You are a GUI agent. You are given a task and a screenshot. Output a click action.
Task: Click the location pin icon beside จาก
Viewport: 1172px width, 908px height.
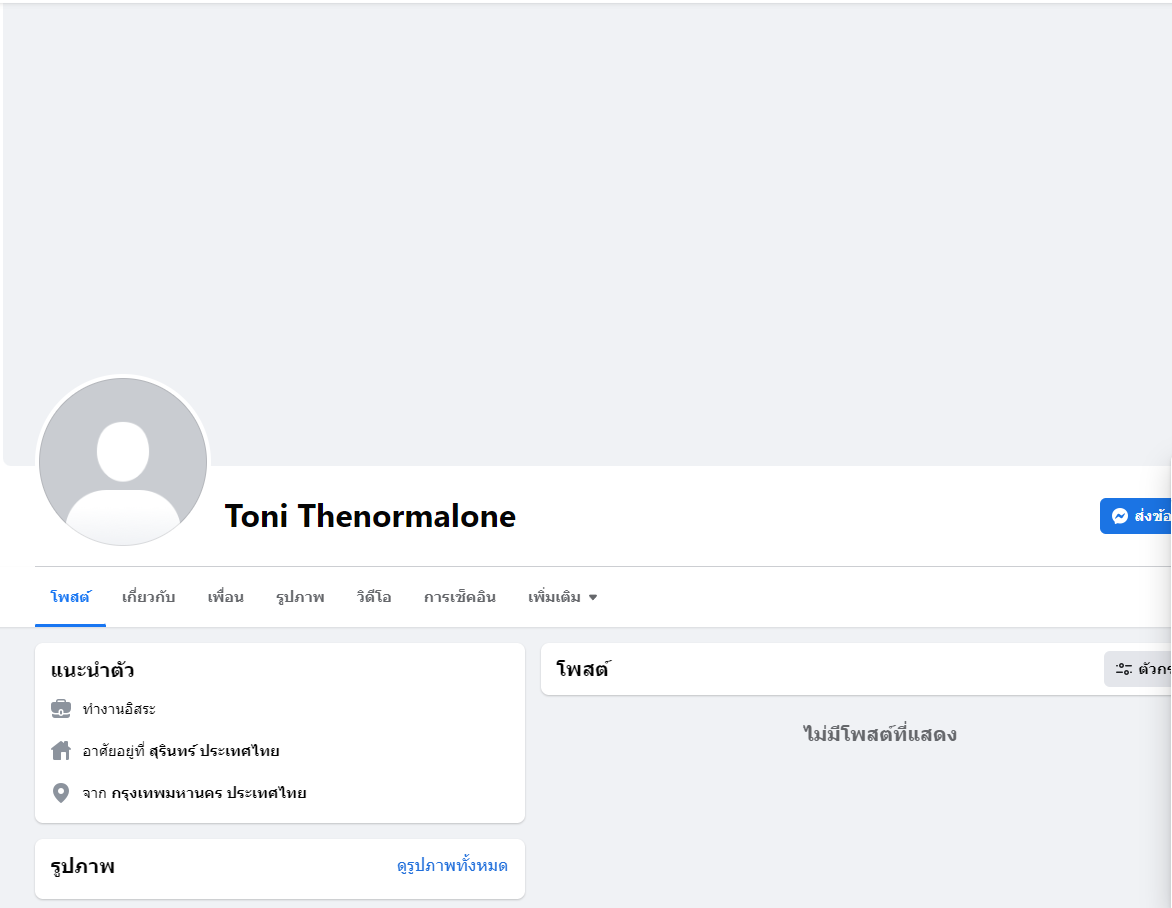61,793
